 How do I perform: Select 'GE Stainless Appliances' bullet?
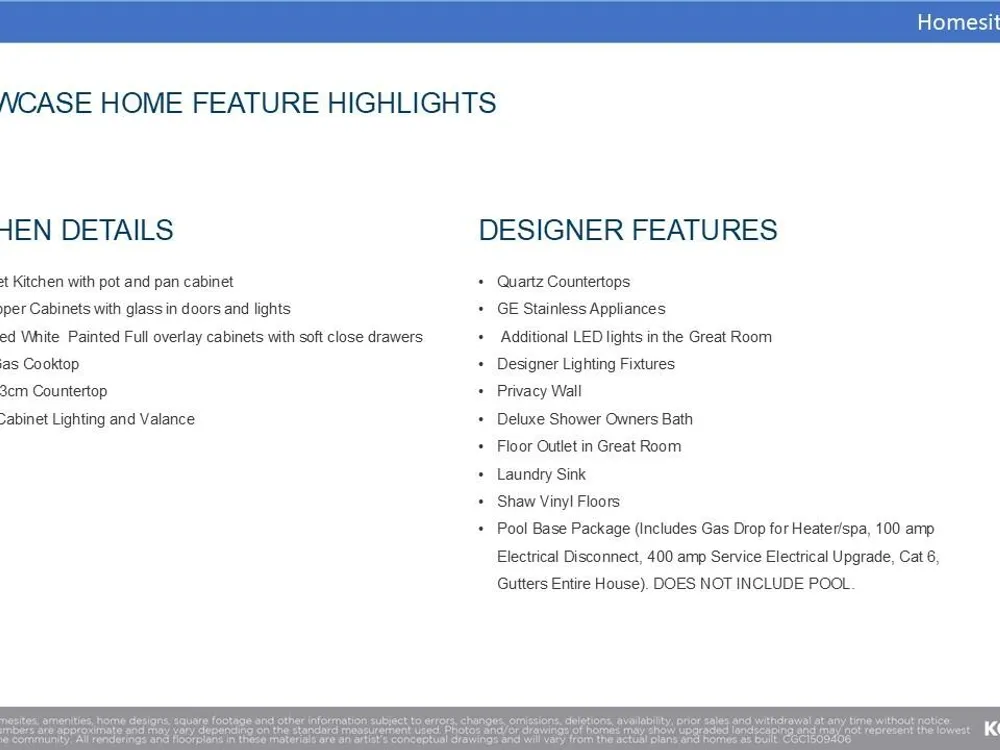coord(581,309)
